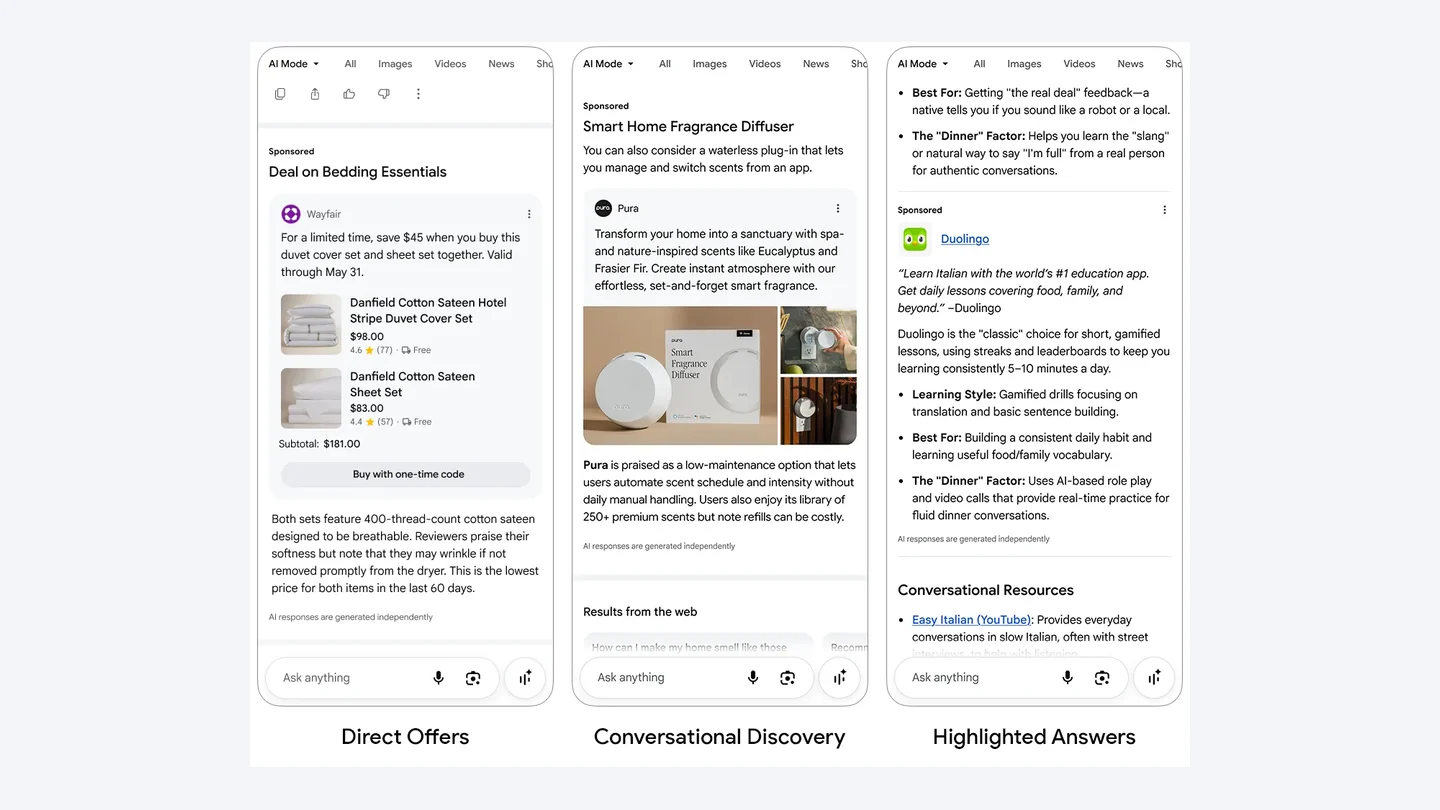Click Smart Home Fragrance Diffuser heading

coord(688,126)
